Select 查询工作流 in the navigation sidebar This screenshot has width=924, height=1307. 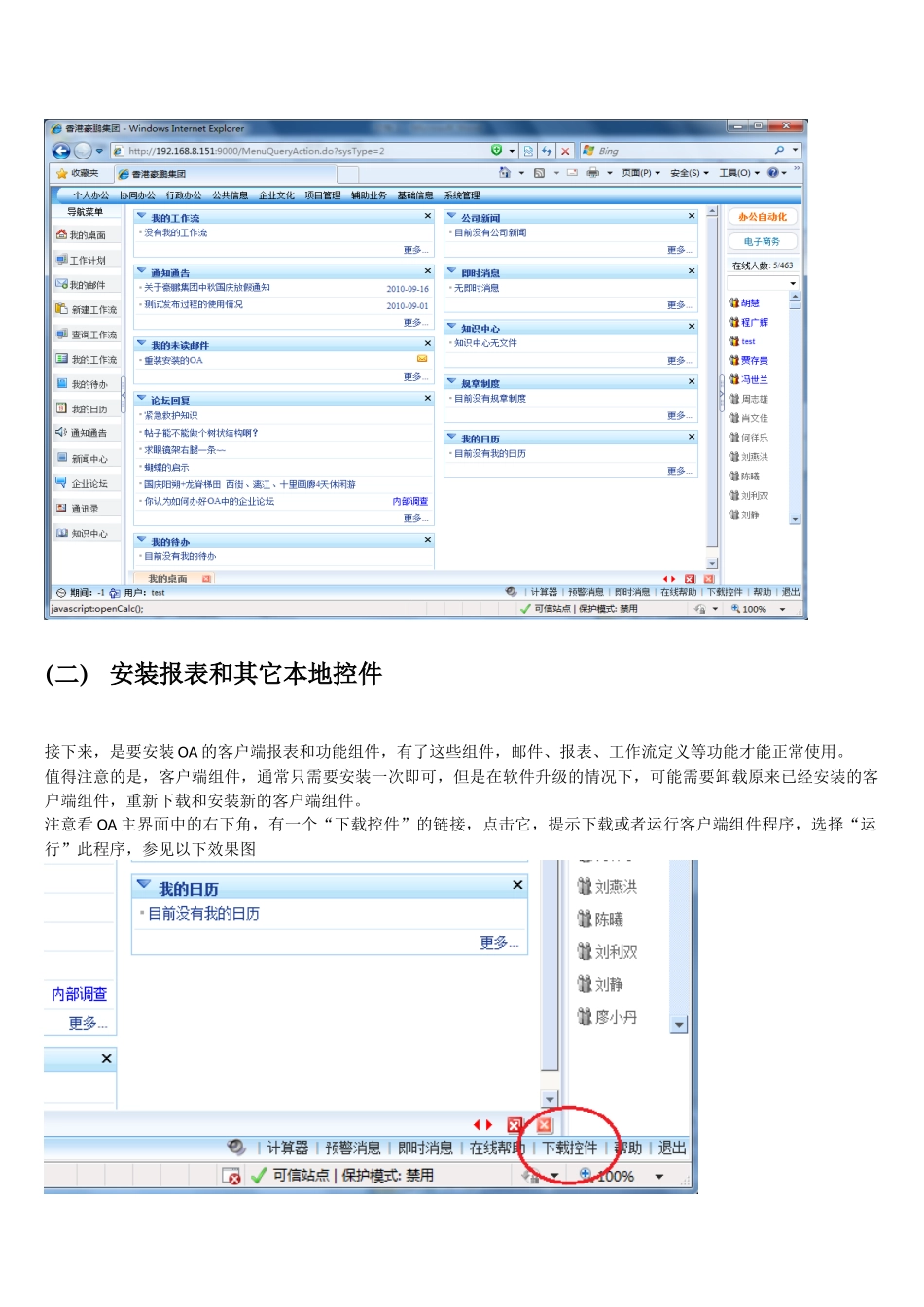pos(87,335)
